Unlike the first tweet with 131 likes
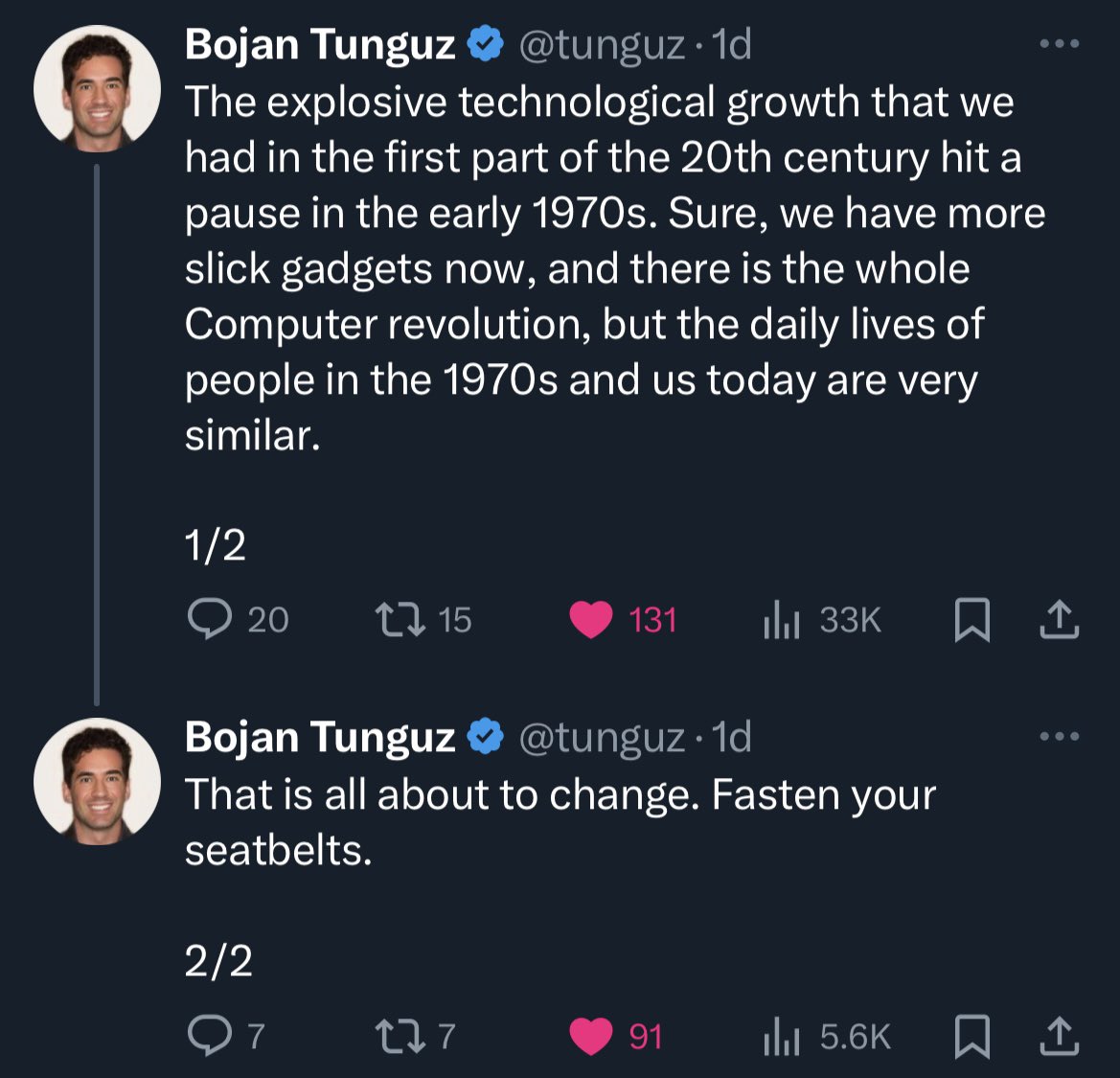Image resolution: width=1120 pixels, height=1078 pixels. pyautogui.click(x=591, y=620)
